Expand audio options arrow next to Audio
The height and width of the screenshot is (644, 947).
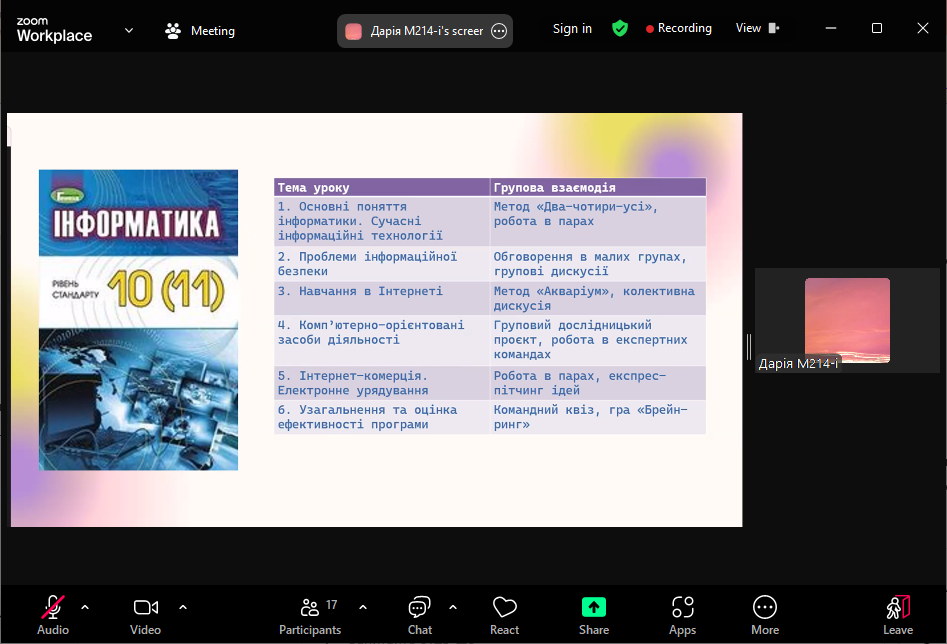point(85,607)
